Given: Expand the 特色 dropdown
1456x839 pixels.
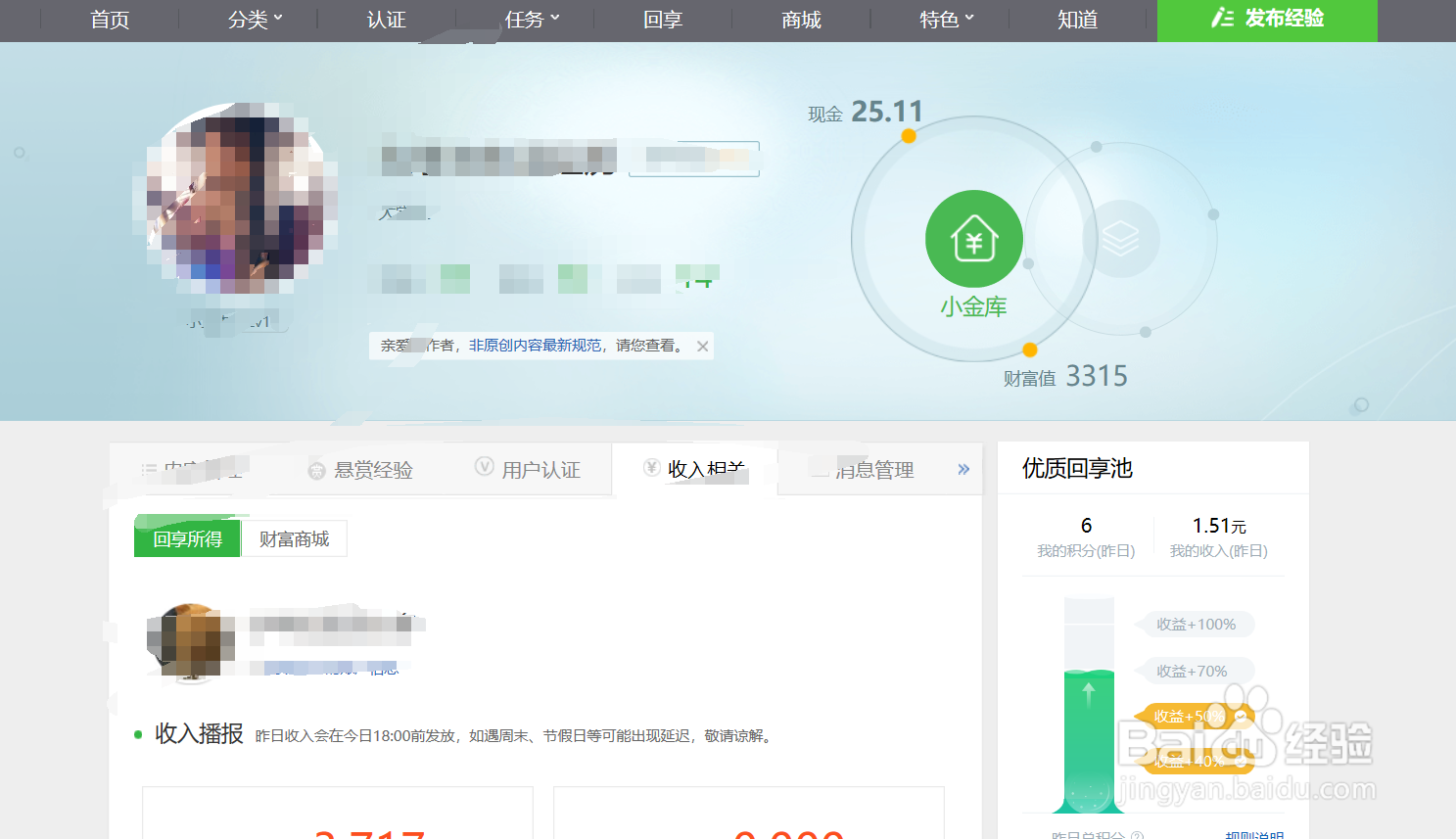Looking at the screenshot, I should click(941, 20).
